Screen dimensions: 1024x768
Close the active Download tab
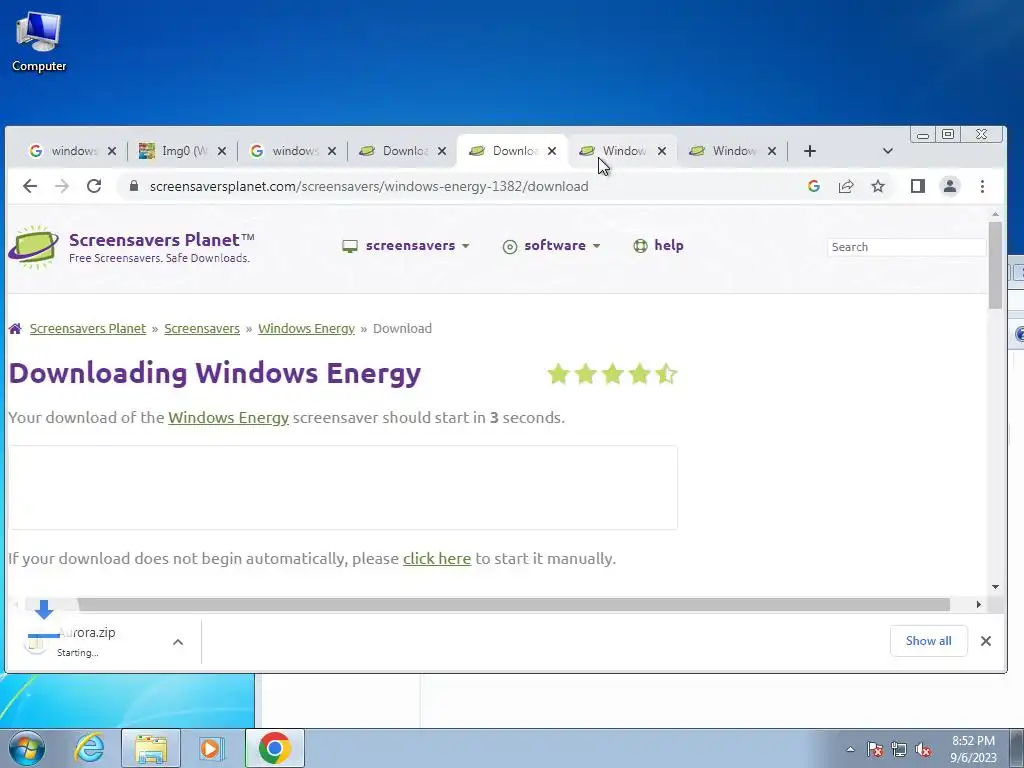tap(552, 151)
